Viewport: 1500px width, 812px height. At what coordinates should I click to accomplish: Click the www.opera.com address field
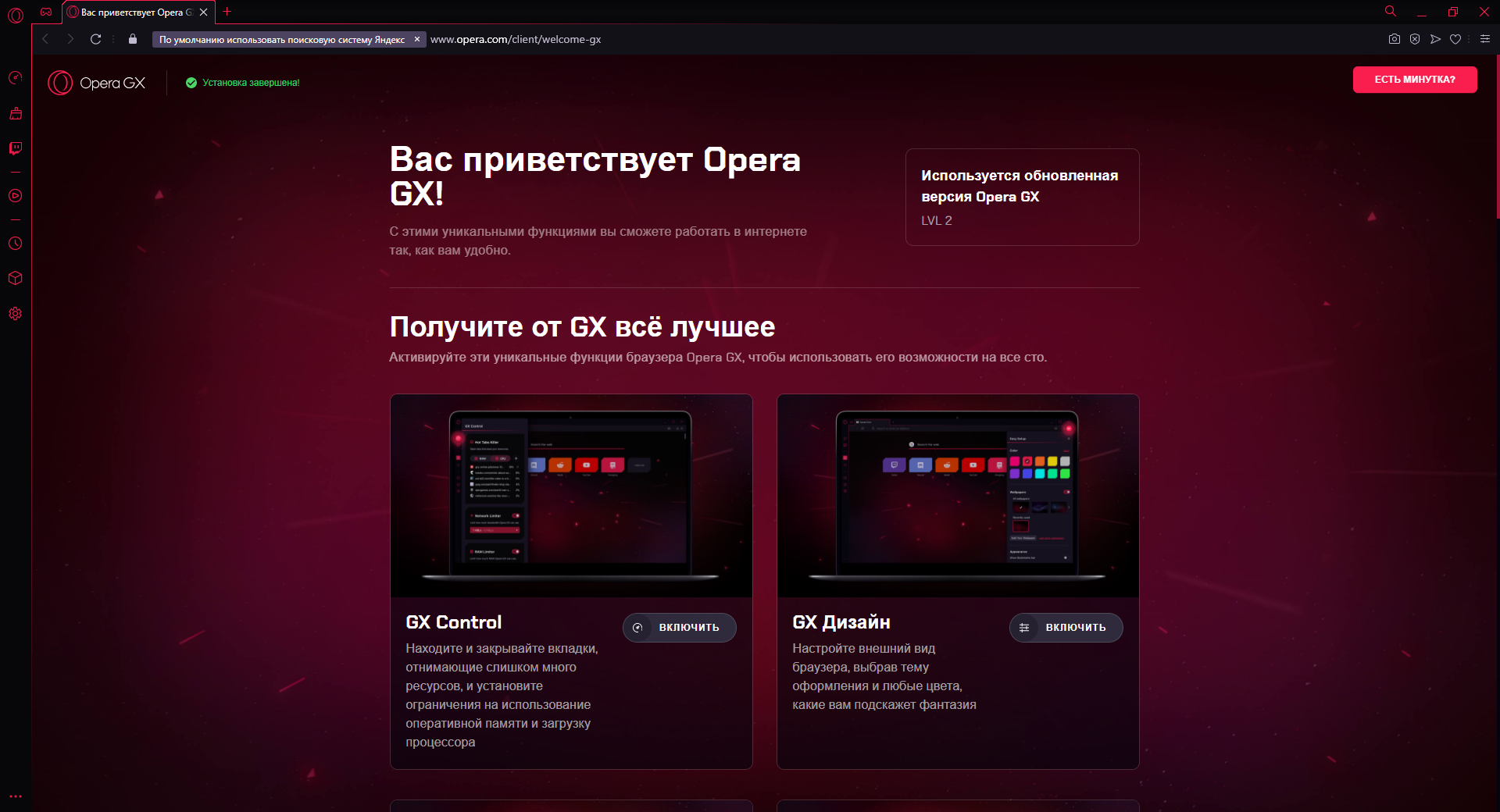(x=516, y=39)
